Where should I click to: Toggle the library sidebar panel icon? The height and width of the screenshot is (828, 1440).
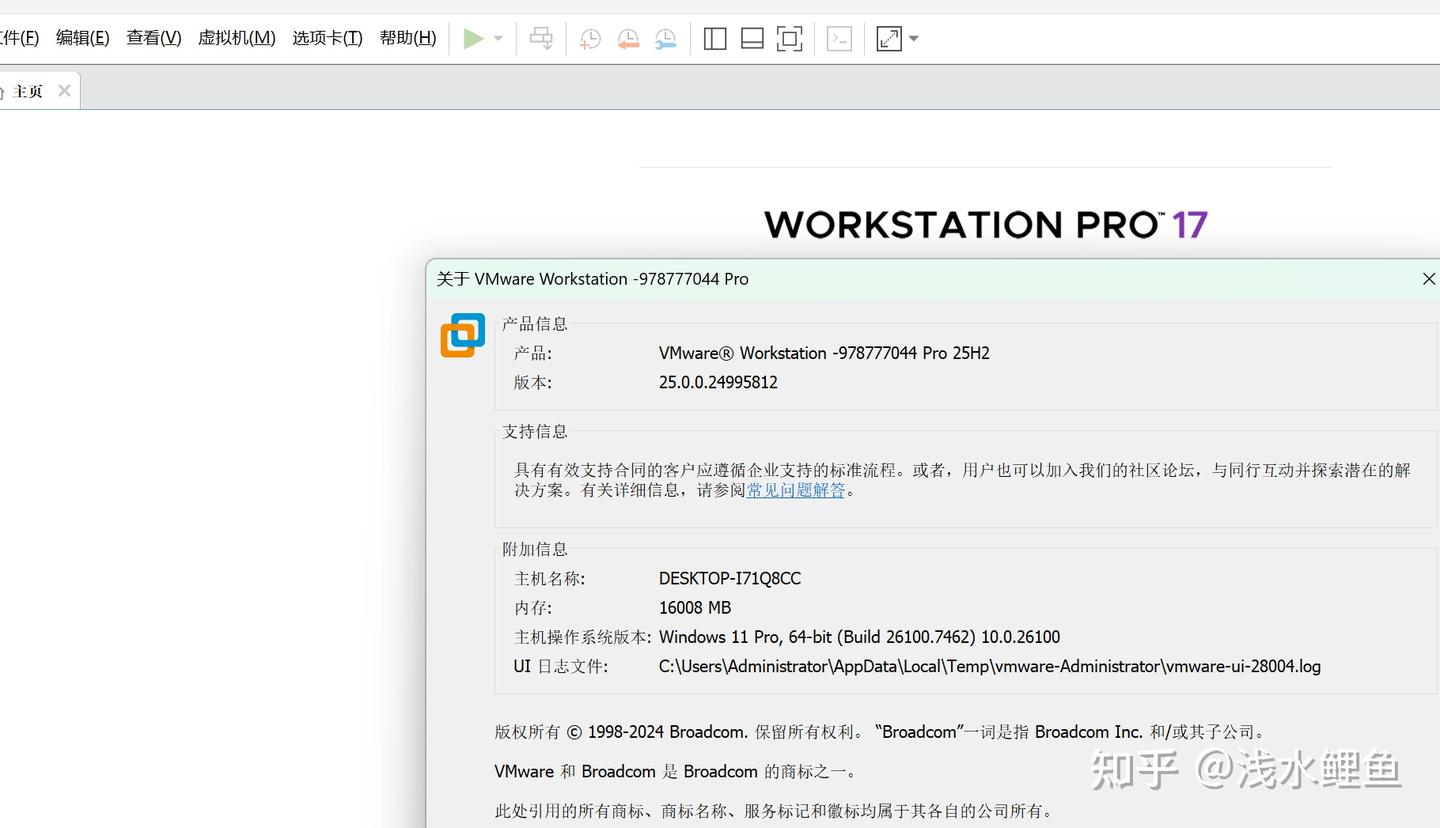pos(715,38)
